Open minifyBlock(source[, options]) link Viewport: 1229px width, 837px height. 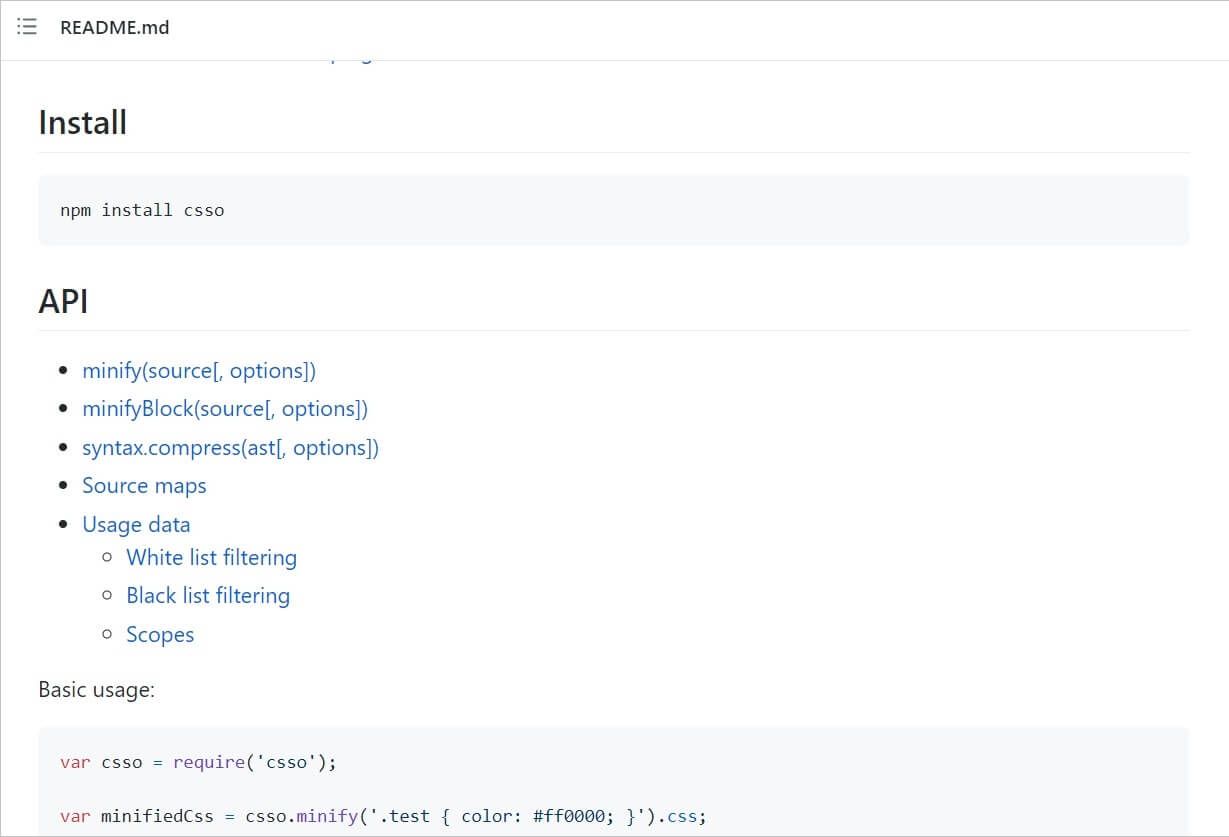click(x=225, y=409)
